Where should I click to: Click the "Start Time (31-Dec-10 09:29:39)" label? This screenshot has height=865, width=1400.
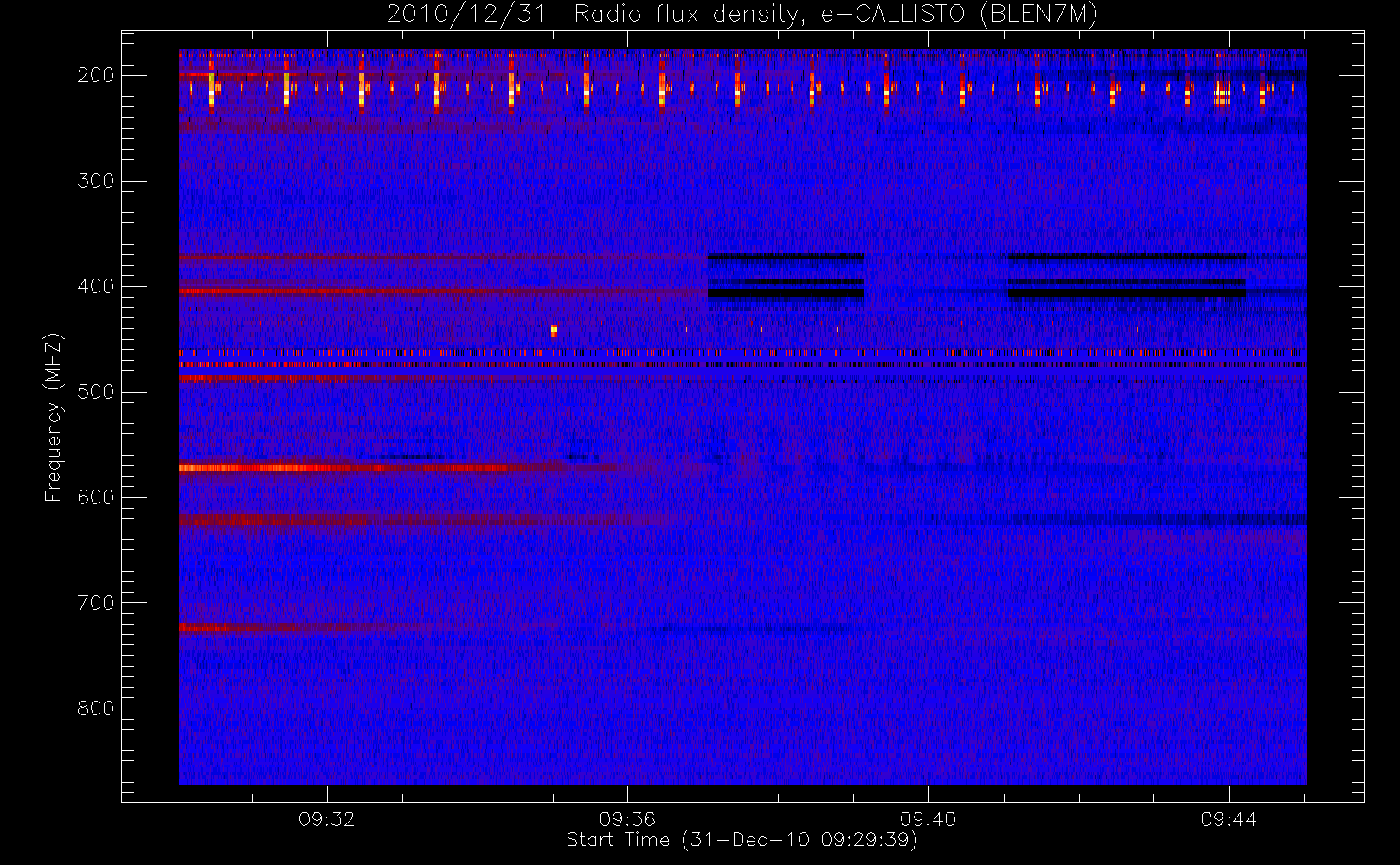coord(742,840)
